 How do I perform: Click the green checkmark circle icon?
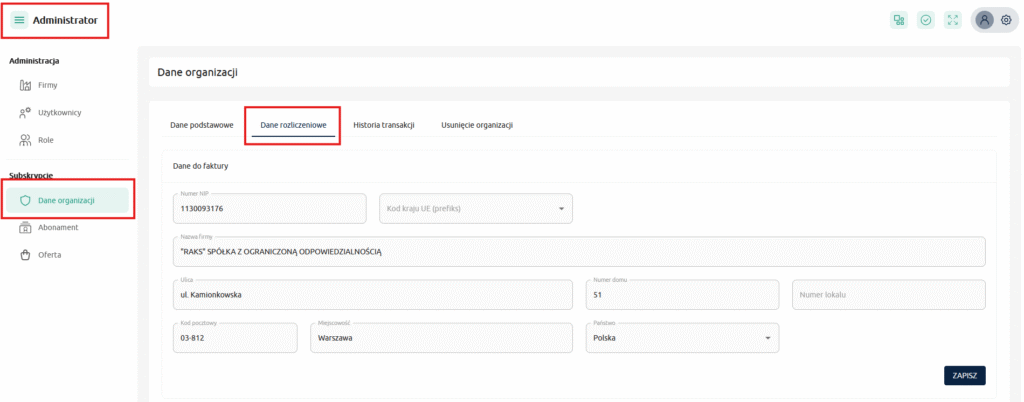coord(926,20)
